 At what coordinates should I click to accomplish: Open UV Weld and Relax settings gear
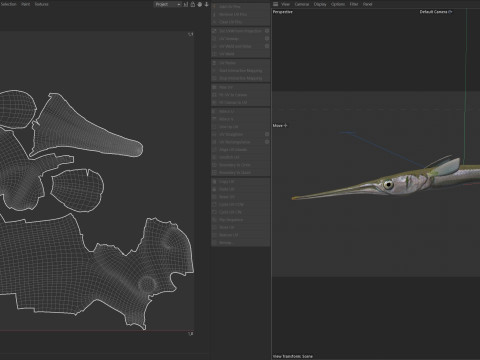pyautogui.click(x=267, y=46)
